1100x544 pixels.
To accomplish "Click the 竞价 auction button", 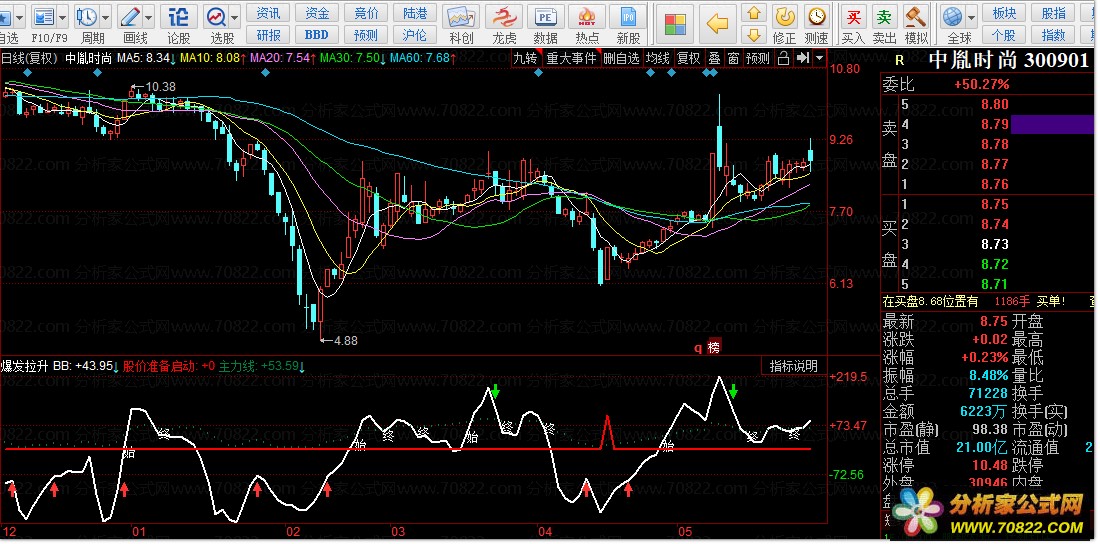I will (x=366, y=13).
